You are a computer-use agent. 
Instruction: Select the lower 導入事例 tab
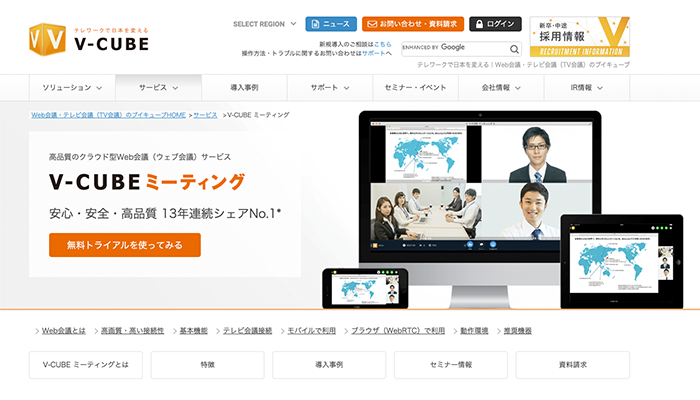(329, 365)
